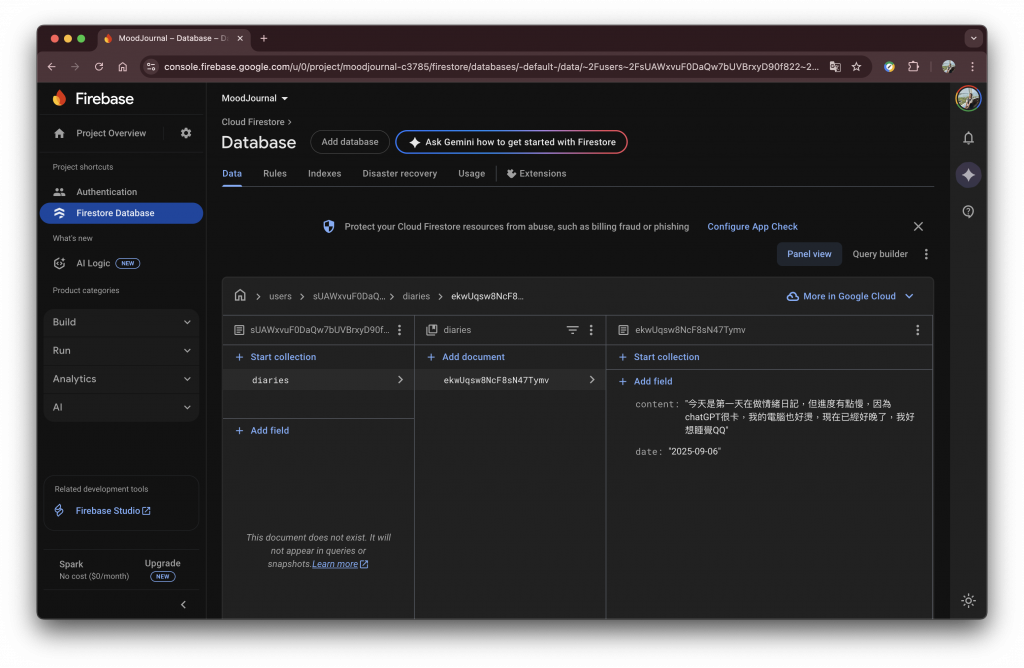Open Chrome three-dot menu
Image resolution: width=1024 pixels, height=668 pixels.
[x=972, y=67]
